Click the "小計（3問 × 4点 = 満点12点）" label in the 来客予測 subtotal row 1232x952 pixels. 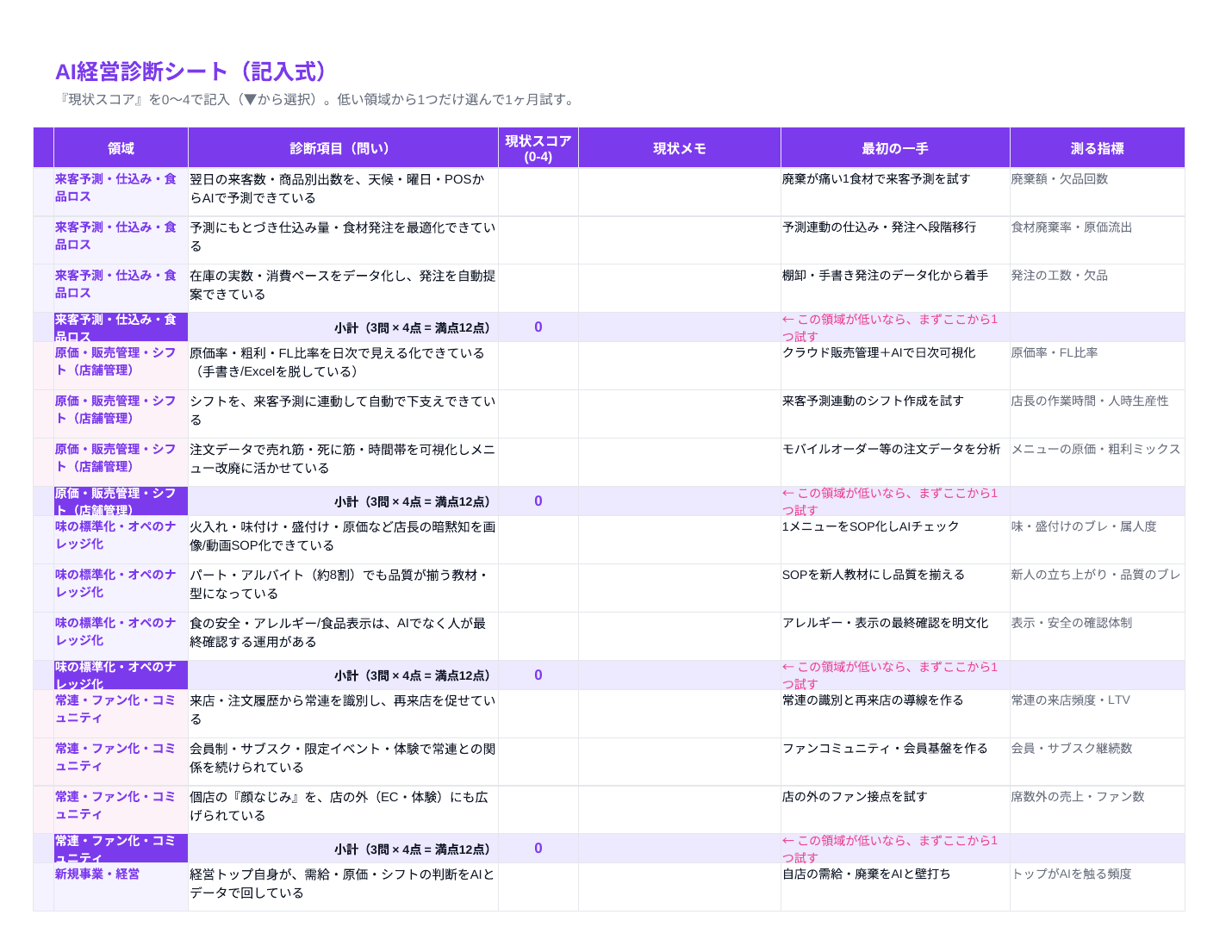point(415,327)
